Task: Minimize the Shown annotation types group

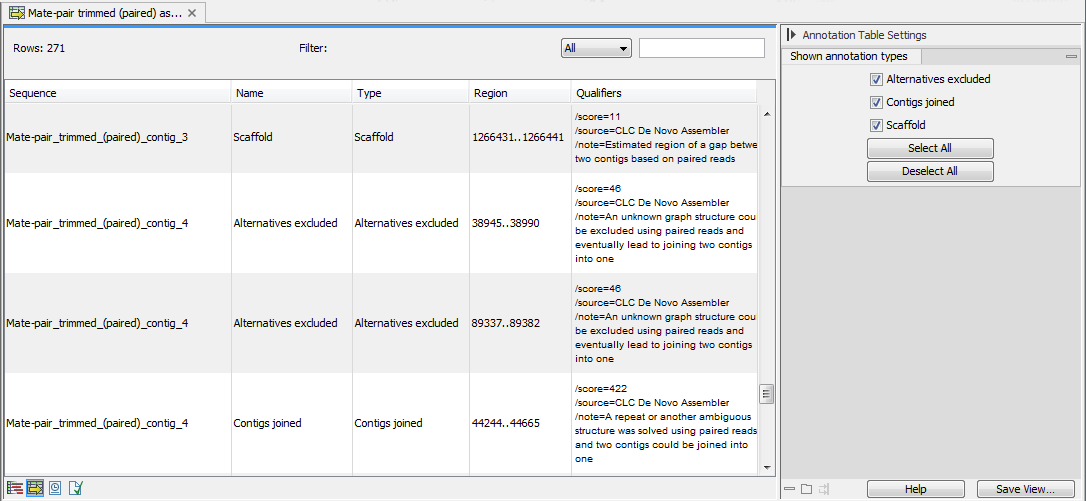Action: [x=1071, y=57]
